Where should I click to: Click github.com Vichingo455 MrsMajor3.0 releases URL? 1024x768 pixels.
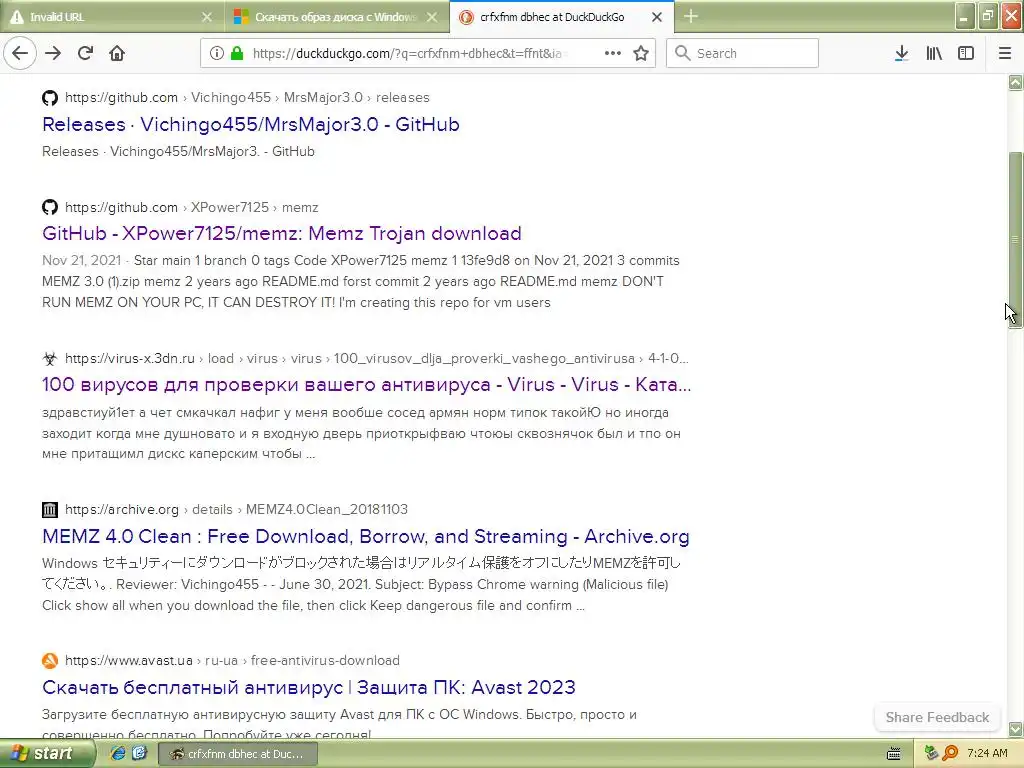pos(247,97)
